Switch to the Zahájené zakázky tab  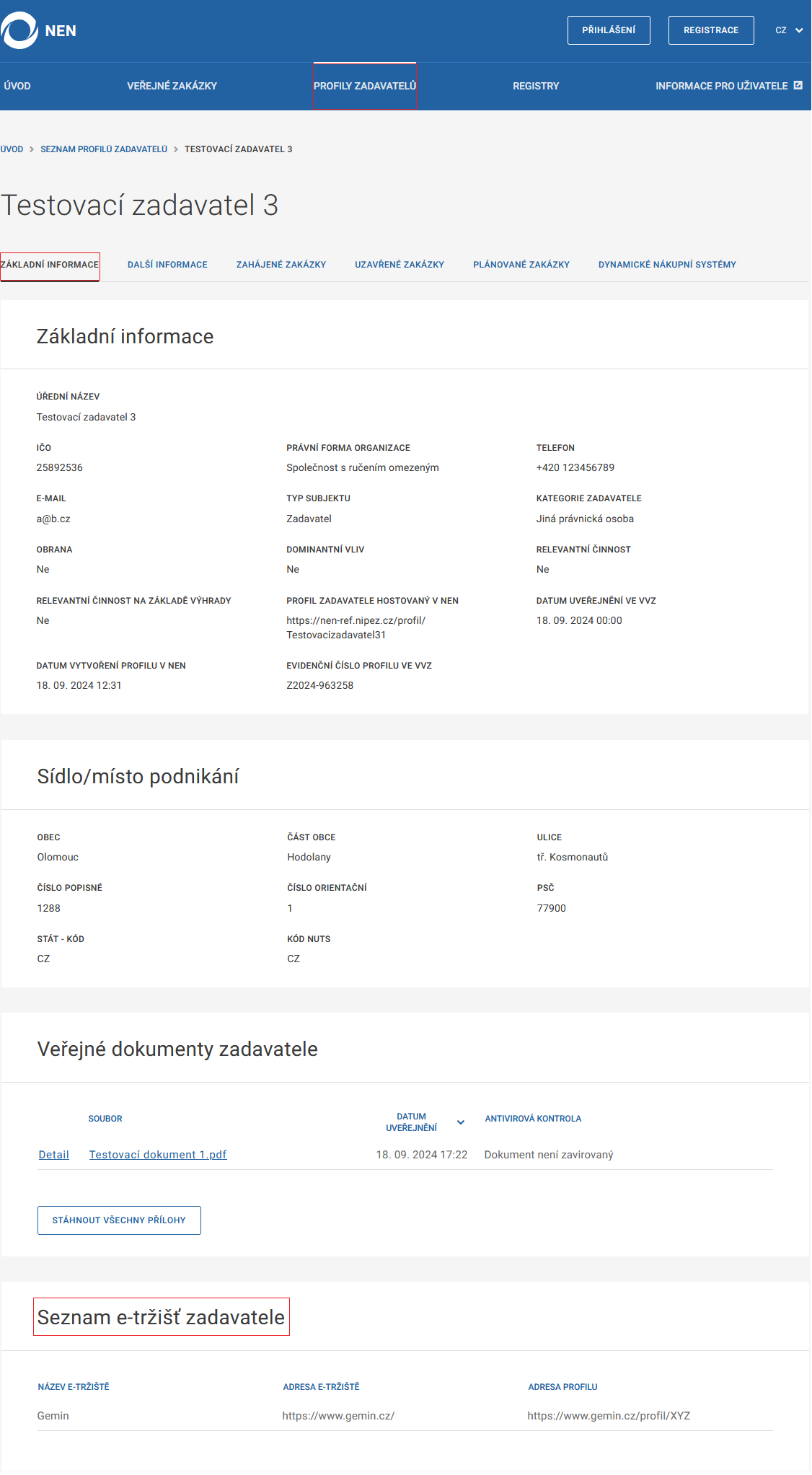pos(281,265)
